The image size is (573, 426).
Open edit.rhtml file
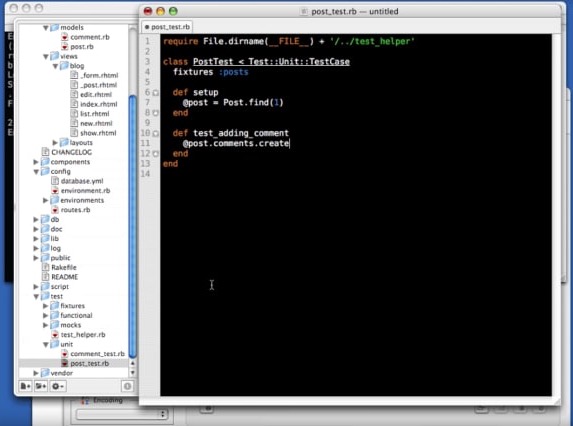(96, 95)
